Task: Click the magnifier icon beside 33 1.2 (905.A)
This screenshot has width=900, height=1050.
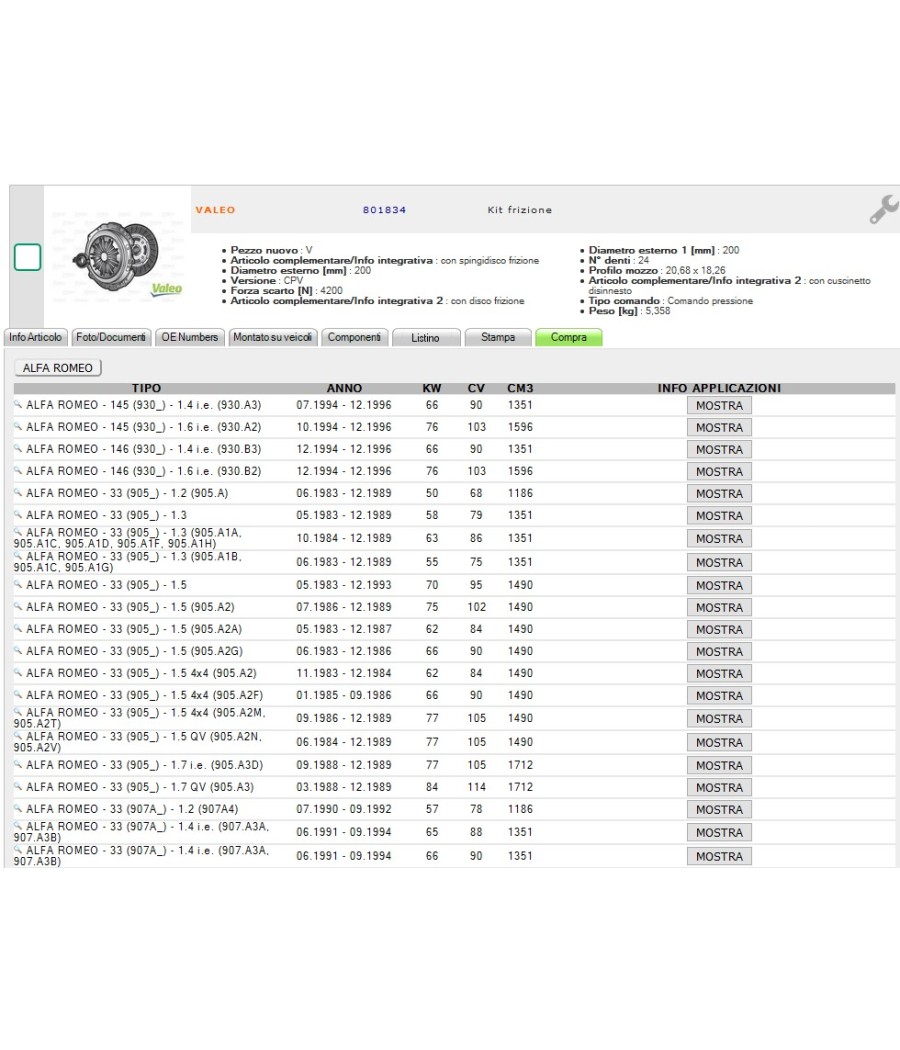Action: click(18, 493)
